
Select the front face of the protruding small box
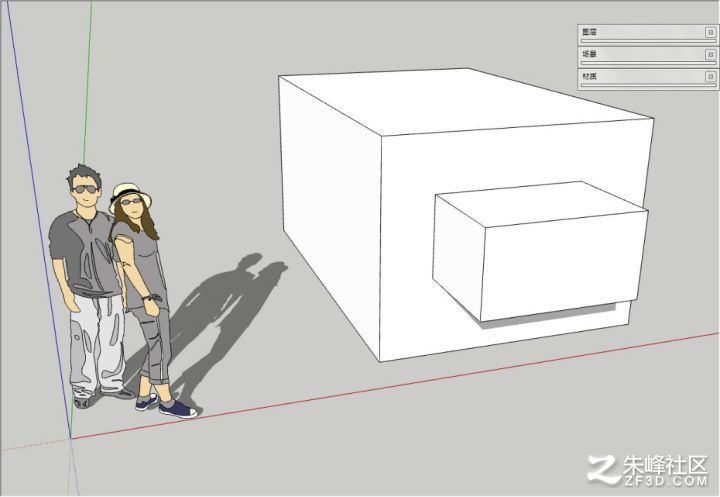(x=562, y=266)
